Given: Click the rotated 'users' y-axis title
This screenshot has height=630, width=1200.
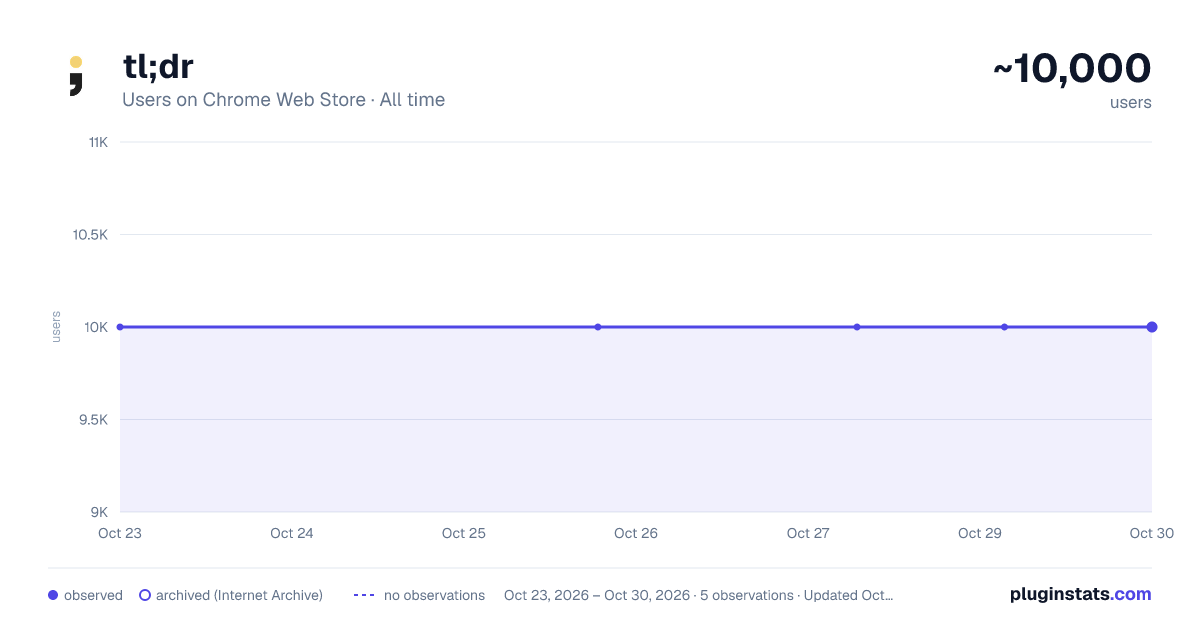Looking at the screenshot, I should 56,327.
